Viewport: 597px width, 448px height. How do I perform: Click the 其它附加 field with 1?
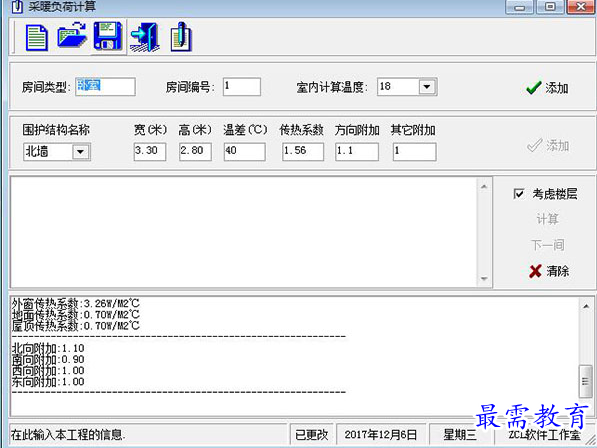[415, 151]
